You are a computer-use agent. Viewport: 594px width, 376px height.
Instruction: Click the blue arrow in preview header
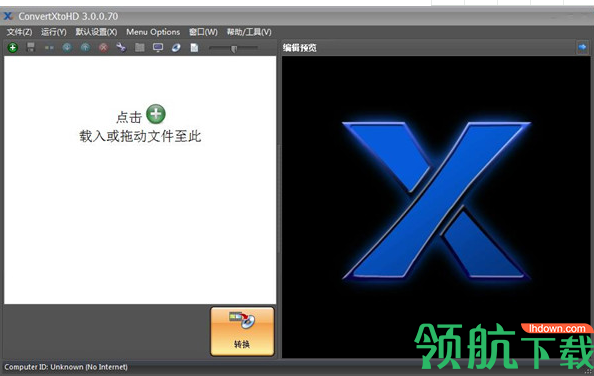pyautogui.click(x=582, y=47)
